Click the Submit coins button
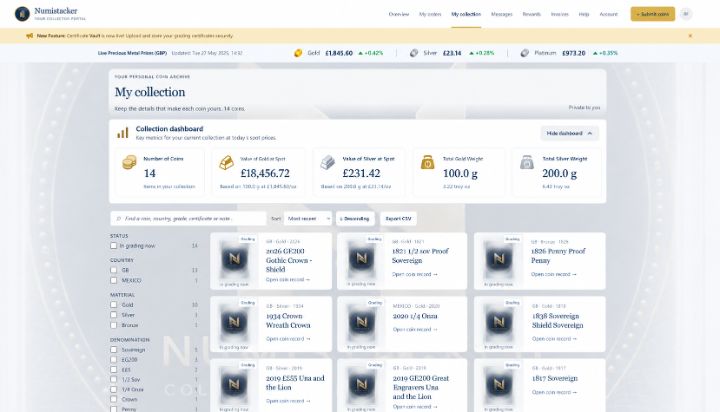720x412 pixels. (652, 14)
